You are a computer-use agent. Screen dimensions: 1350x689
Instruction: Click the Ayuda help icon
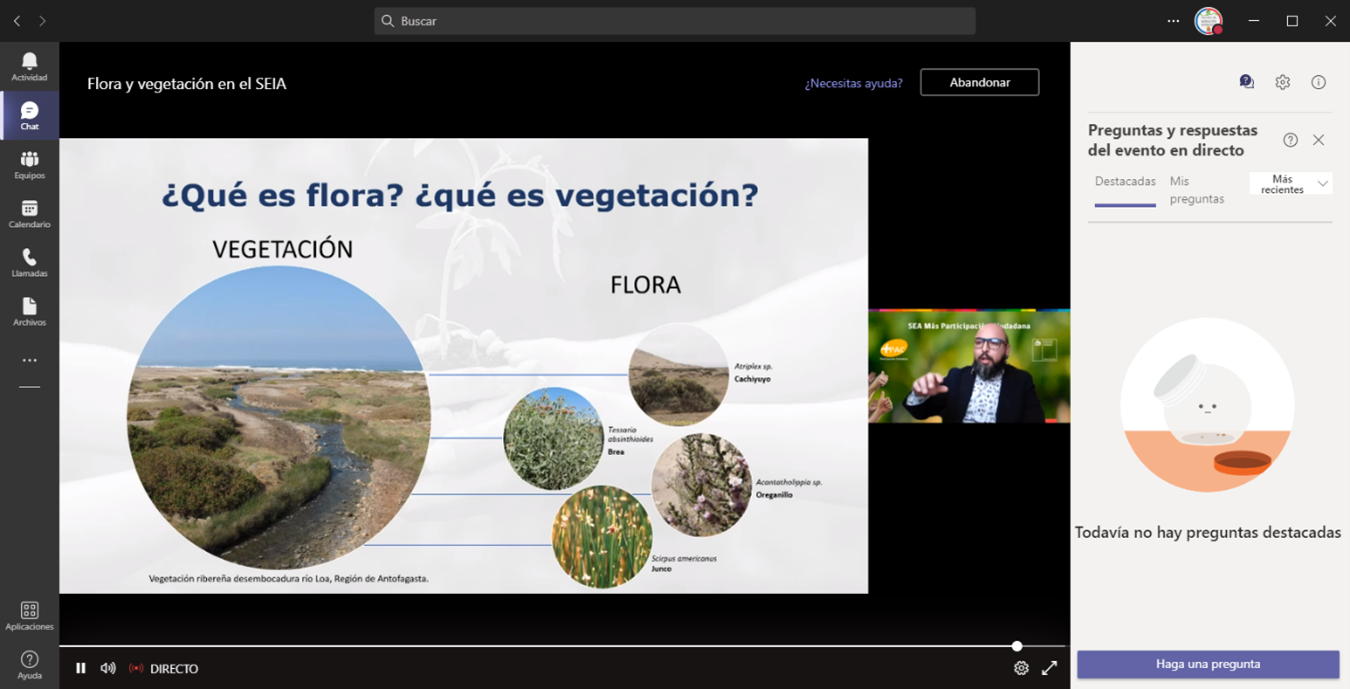tap(29, 664)
